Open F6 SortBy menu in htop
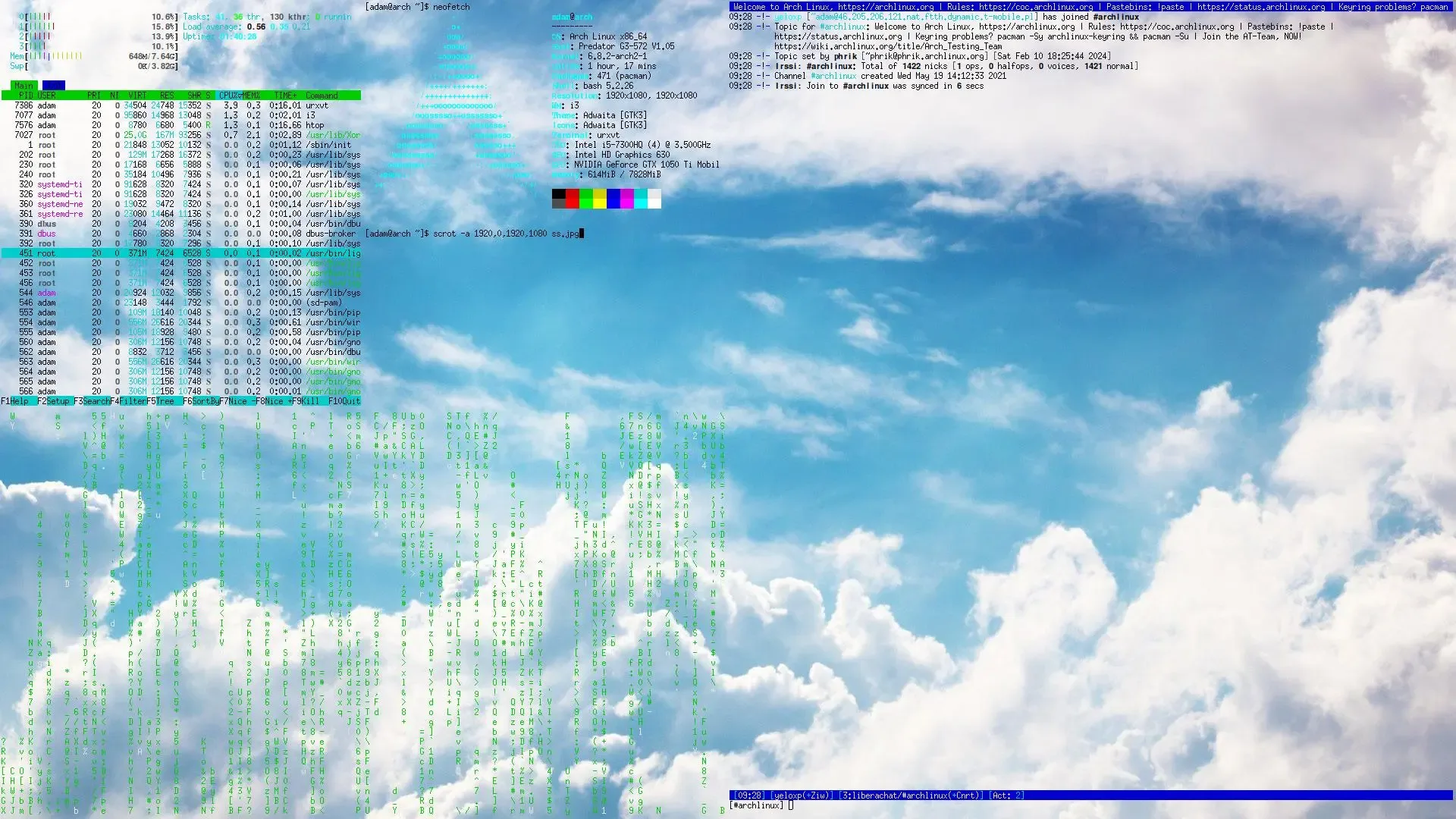Image resolution: width=1456 pixels, height=819 pixels. [x=201, y=401]
